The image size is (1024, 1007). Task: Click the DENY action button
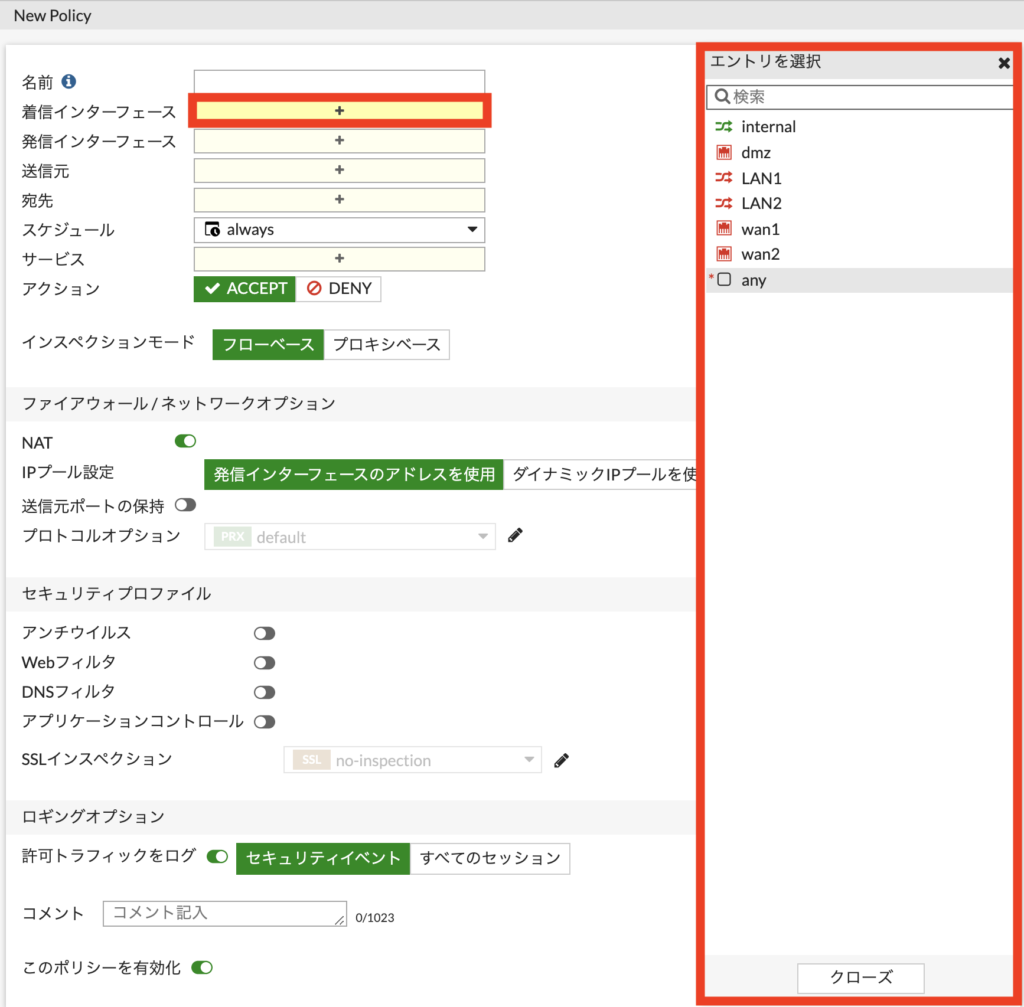tap(339, 288)
